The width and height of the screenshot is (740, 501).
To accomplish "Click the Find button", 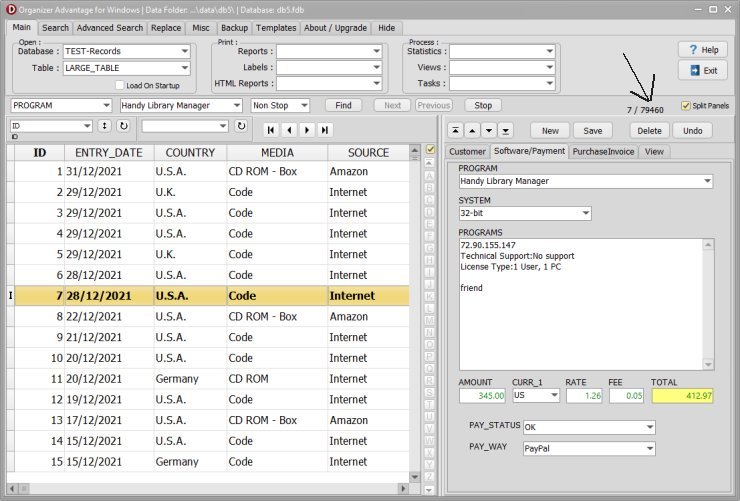I will click(344, 105).
